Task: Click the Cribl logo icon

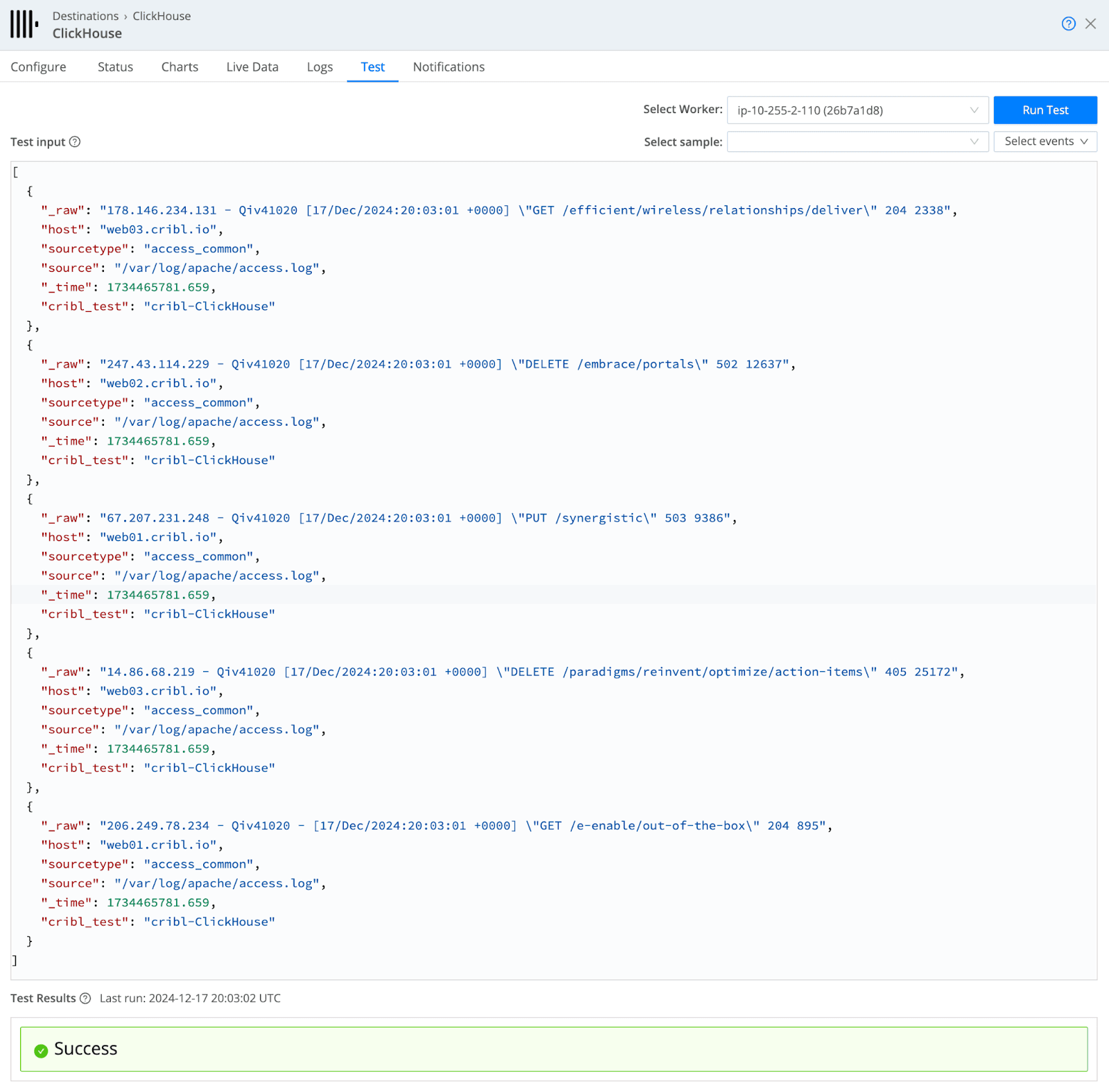Action: tap(24, 24)
